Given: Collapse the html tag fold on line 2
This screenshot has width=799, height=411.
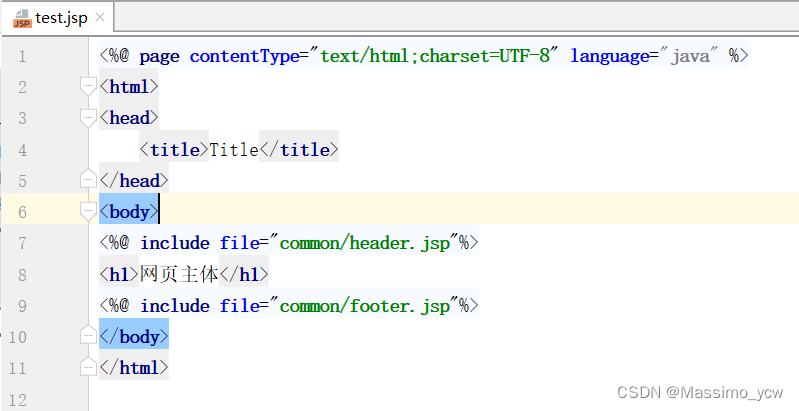Looking at the screenshot, I should pyautogui.click(x=88, y=87).
